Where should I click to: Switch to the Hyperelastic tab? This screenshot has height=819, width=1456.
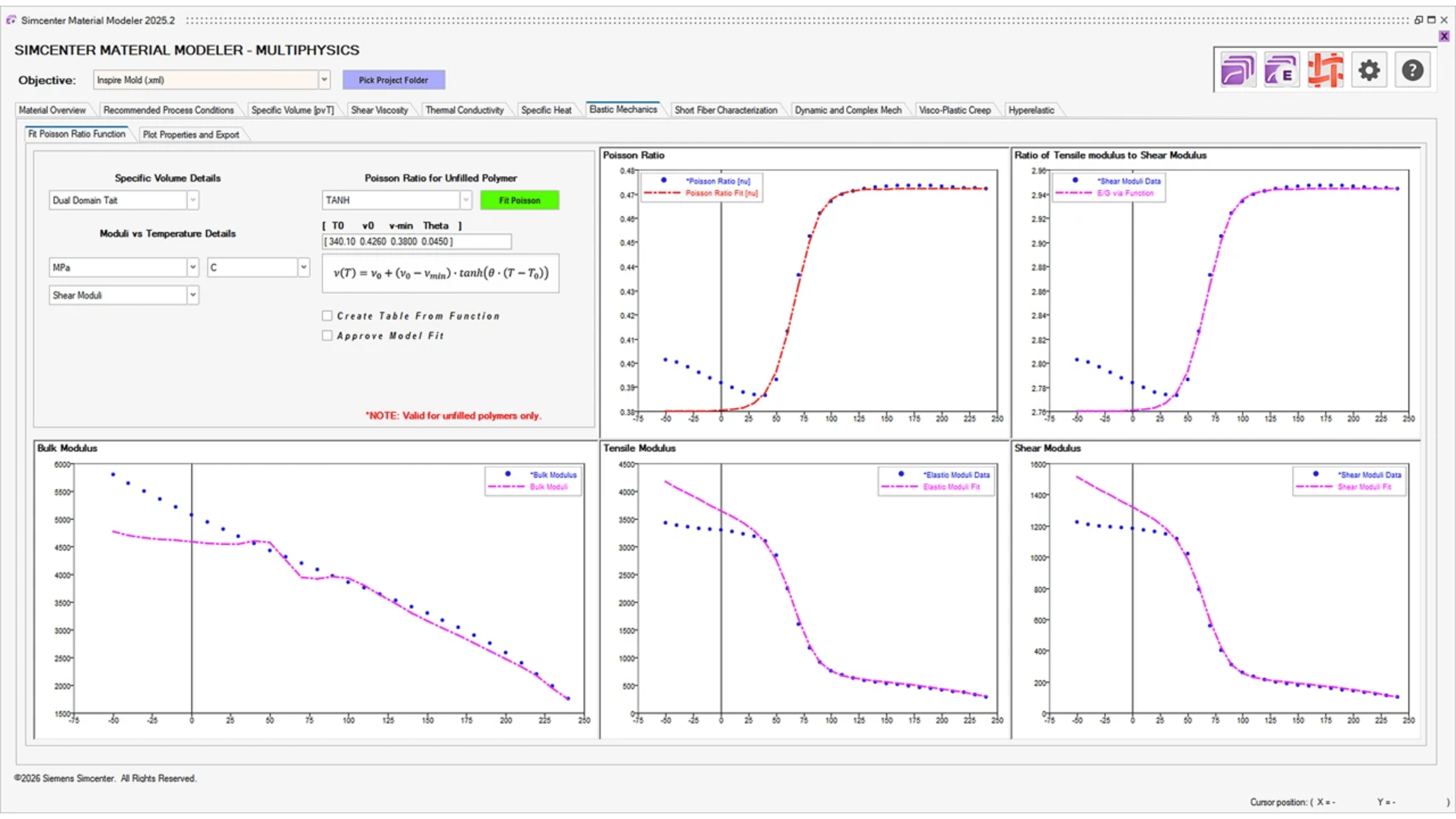point(1032,110)
